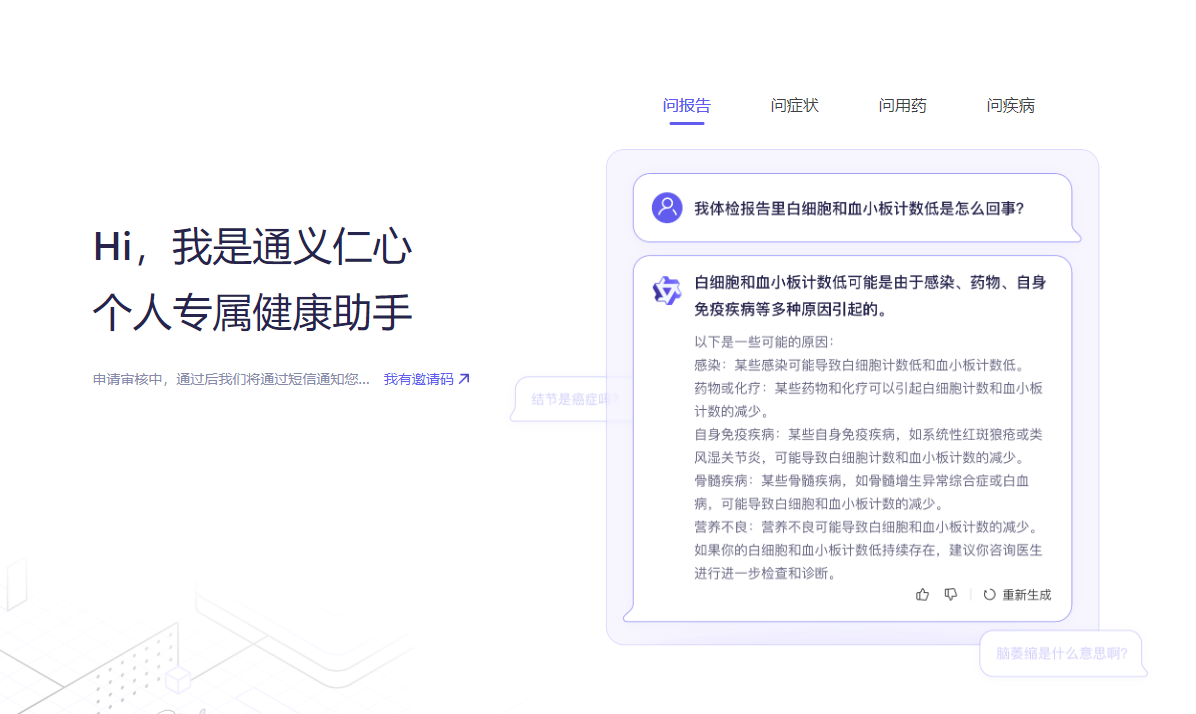Click the thumbs-down icon under the answer

[950, 594]
